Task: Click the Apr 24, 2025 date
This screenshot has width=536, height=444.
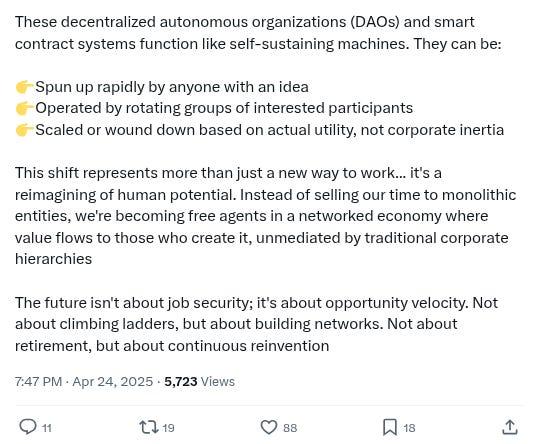Action: tap(112, 381)
